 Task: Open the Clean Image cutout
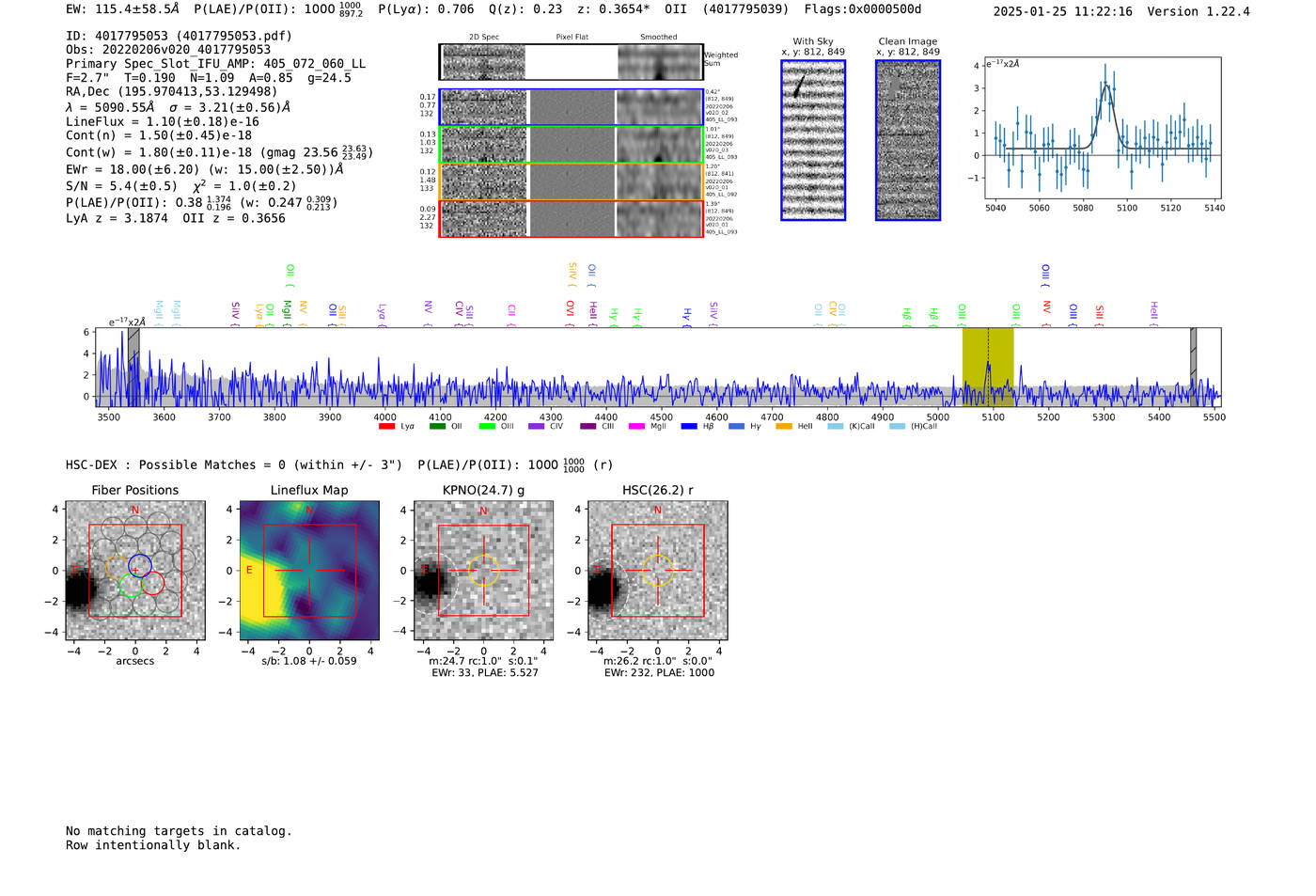(908, 140)
